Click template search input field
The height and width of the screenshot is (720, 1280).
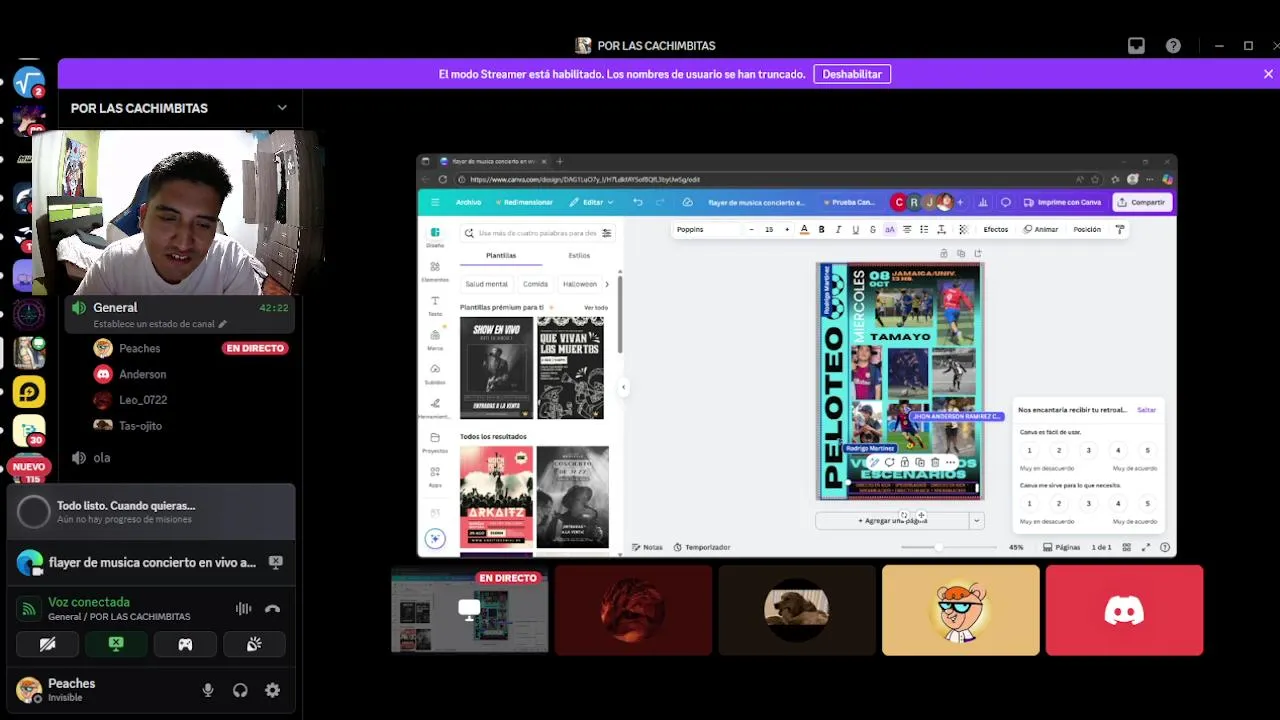(x=537, y=233)
